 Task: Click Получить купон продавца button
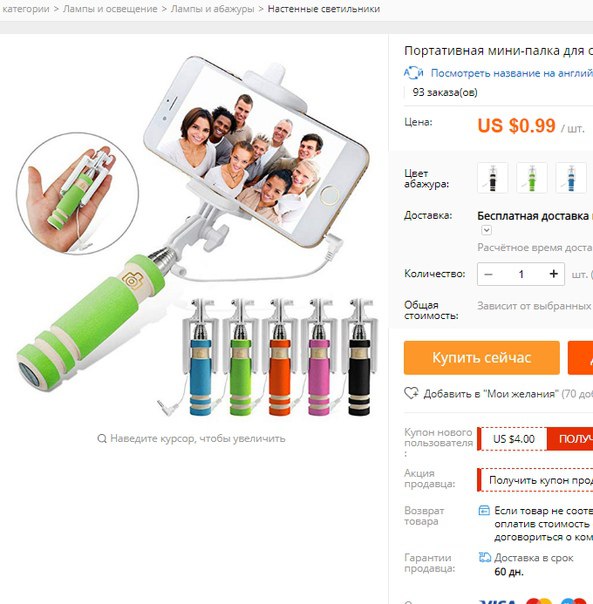pyautogui.click(x=535, y=480)
